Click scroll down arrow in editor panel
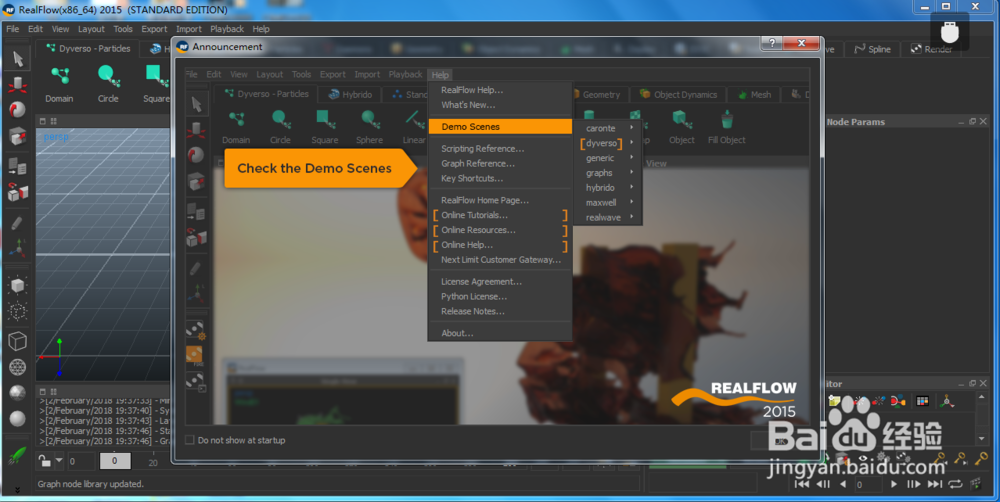The height and width of the screenshot is (502, 1000). click(x=982, y=439)
